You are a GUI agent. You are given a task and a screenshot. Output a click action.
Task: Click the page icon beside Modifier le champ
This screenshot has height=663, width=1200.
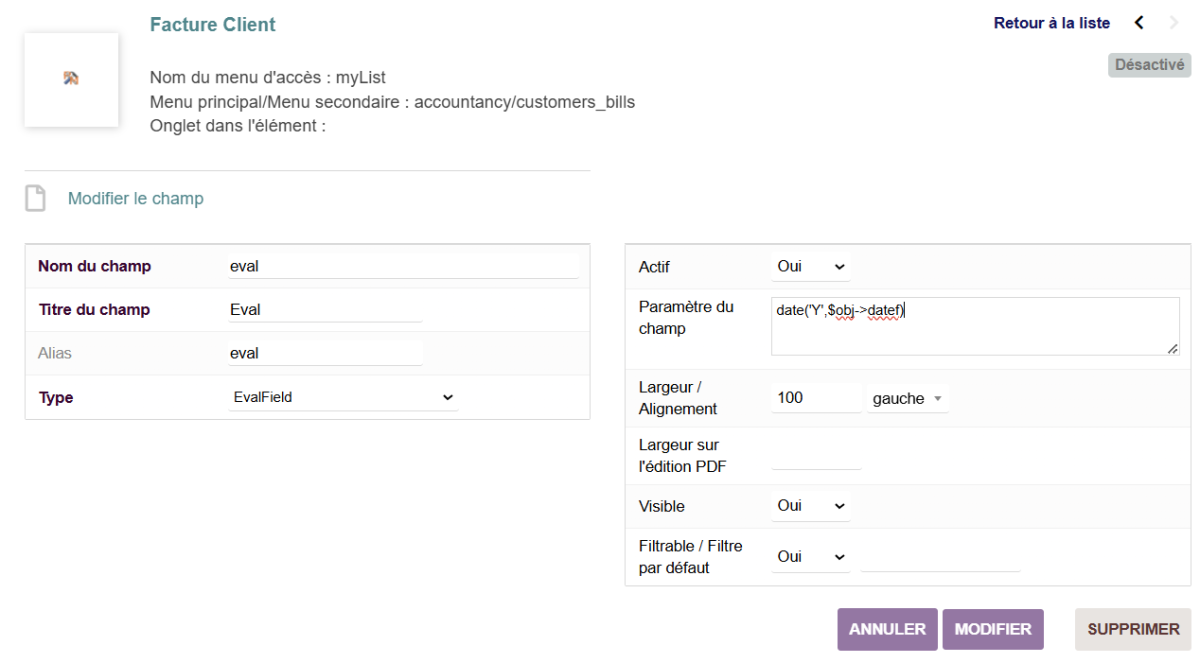click(x=36, y=198)
